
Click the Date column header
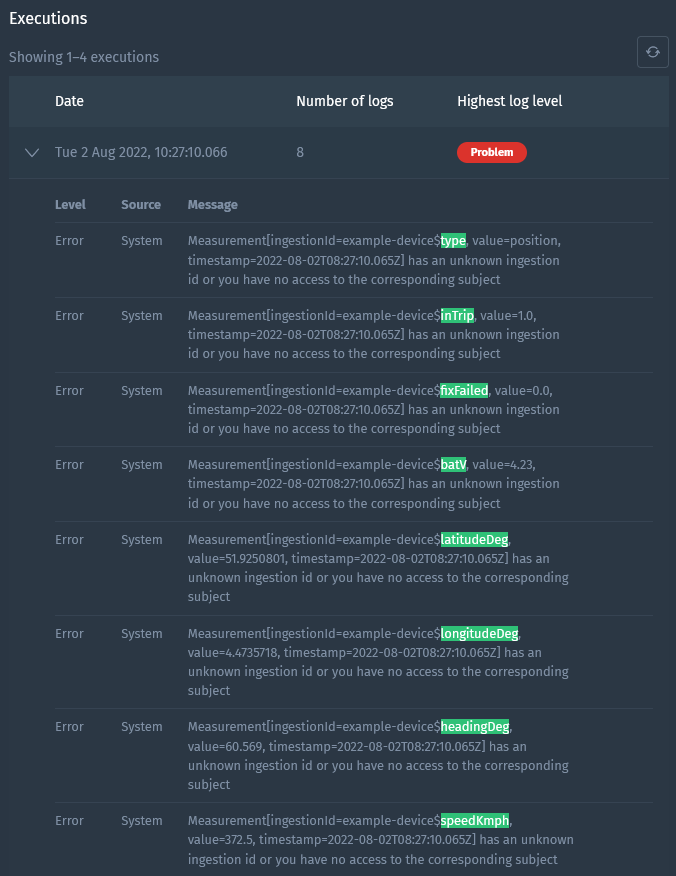pos(68,101)
